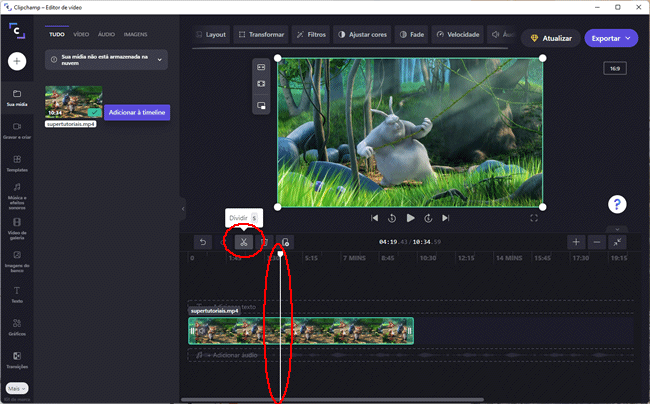Open the help question mark button
The height and width of the screenshot is (404, 650).
click(617, 204)
